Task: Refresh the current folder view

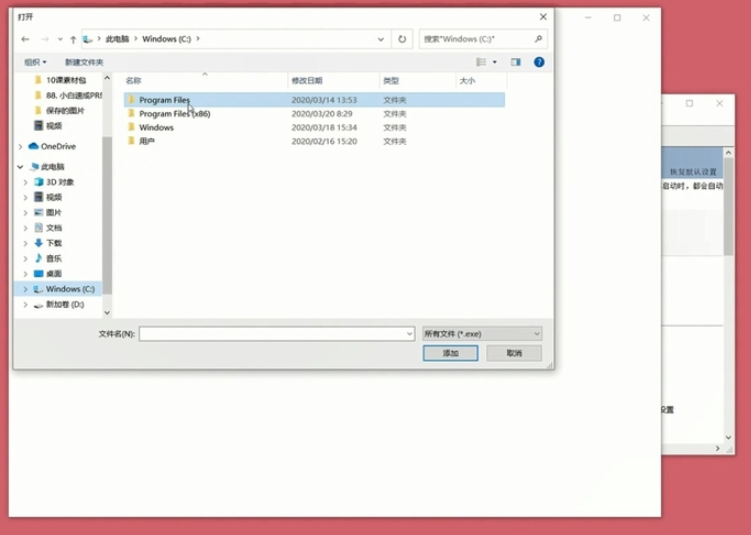Action: point(402,39)
